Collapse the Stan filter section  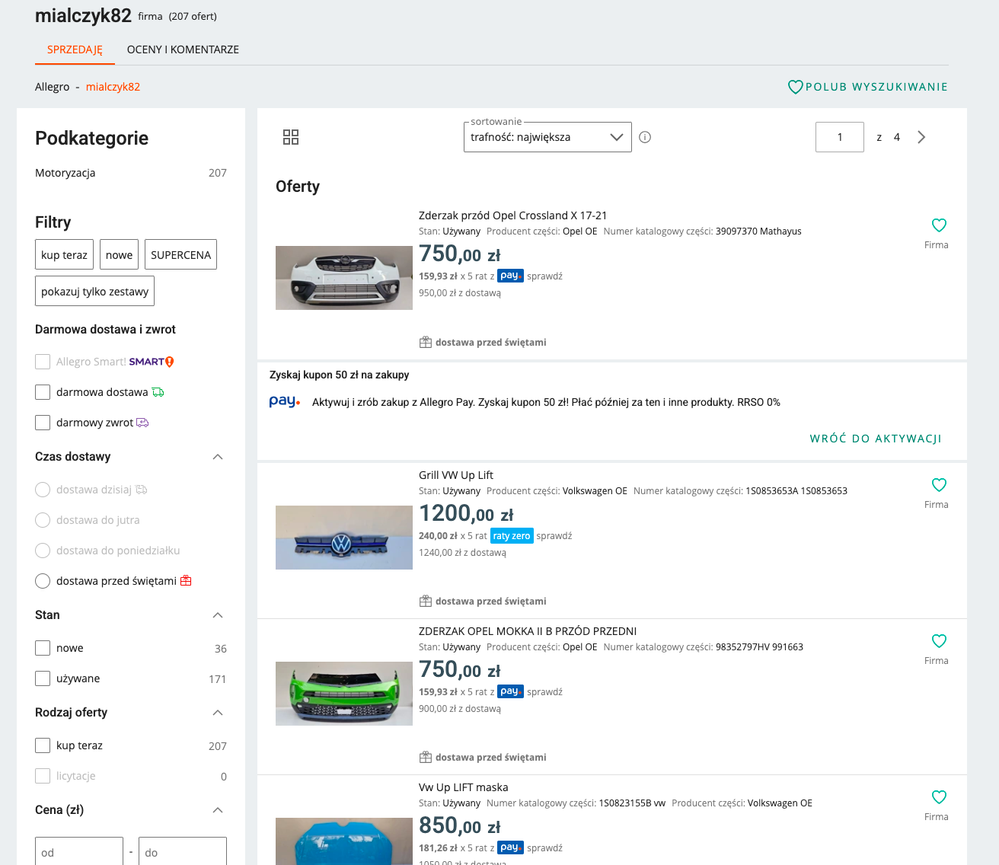(218, 615)
